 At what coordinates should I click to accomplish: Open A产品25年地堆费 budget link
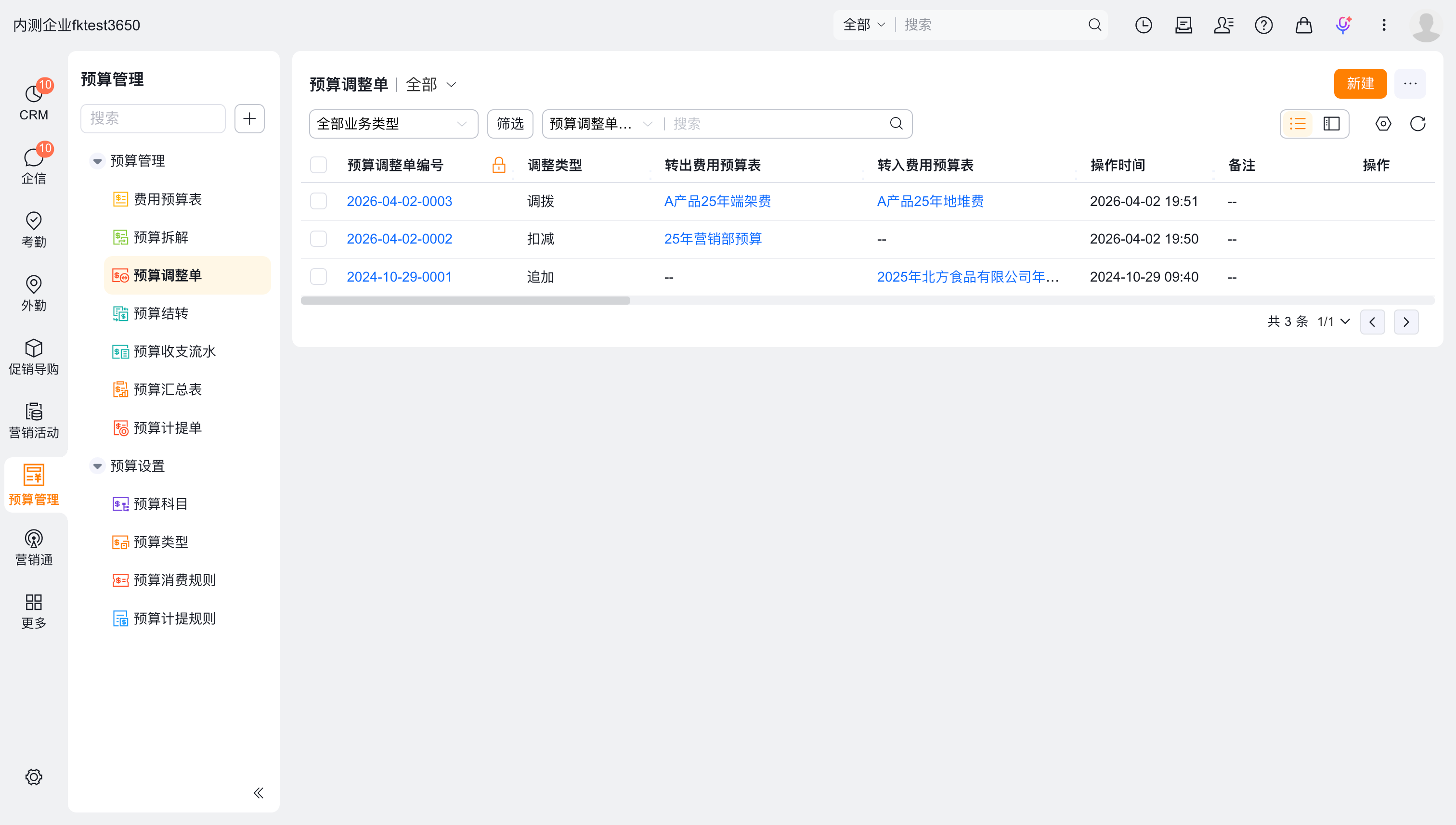click(930, 201)
